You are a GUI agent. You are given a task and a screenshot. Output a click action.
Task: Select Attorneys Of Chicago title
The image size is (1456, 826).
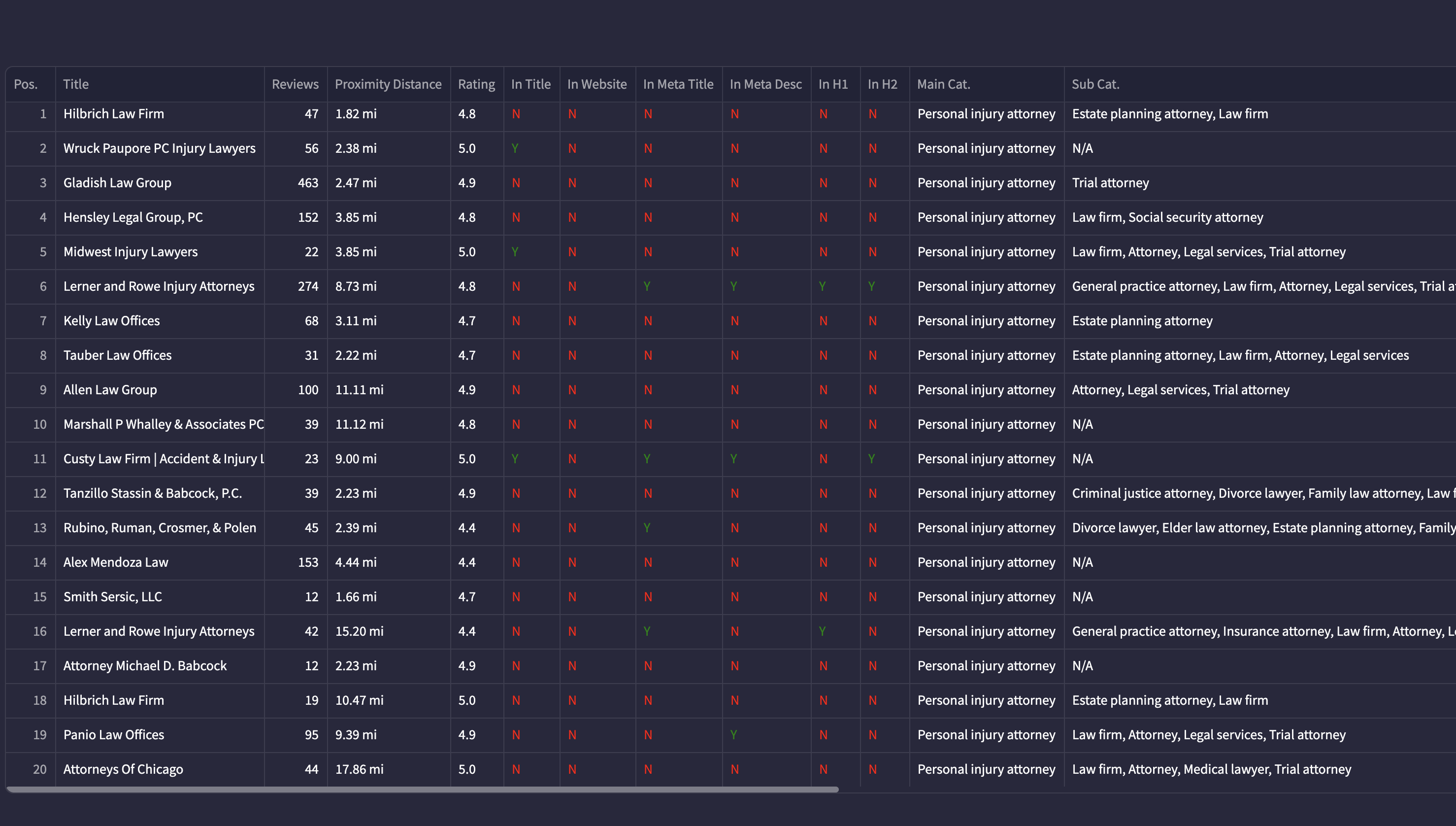(123, 769)
